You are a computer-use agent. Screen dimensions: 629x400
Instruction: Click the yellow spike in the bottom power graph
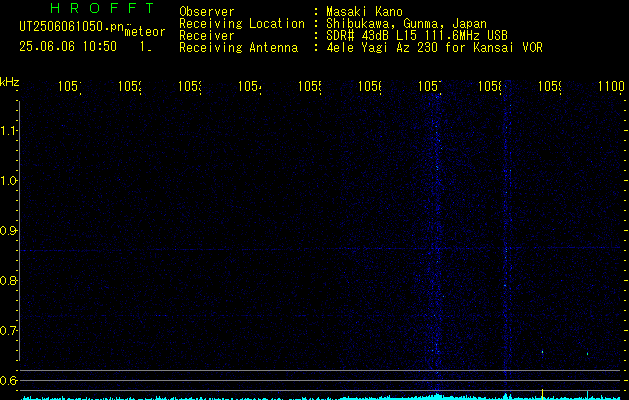click(x=542, y=394)
